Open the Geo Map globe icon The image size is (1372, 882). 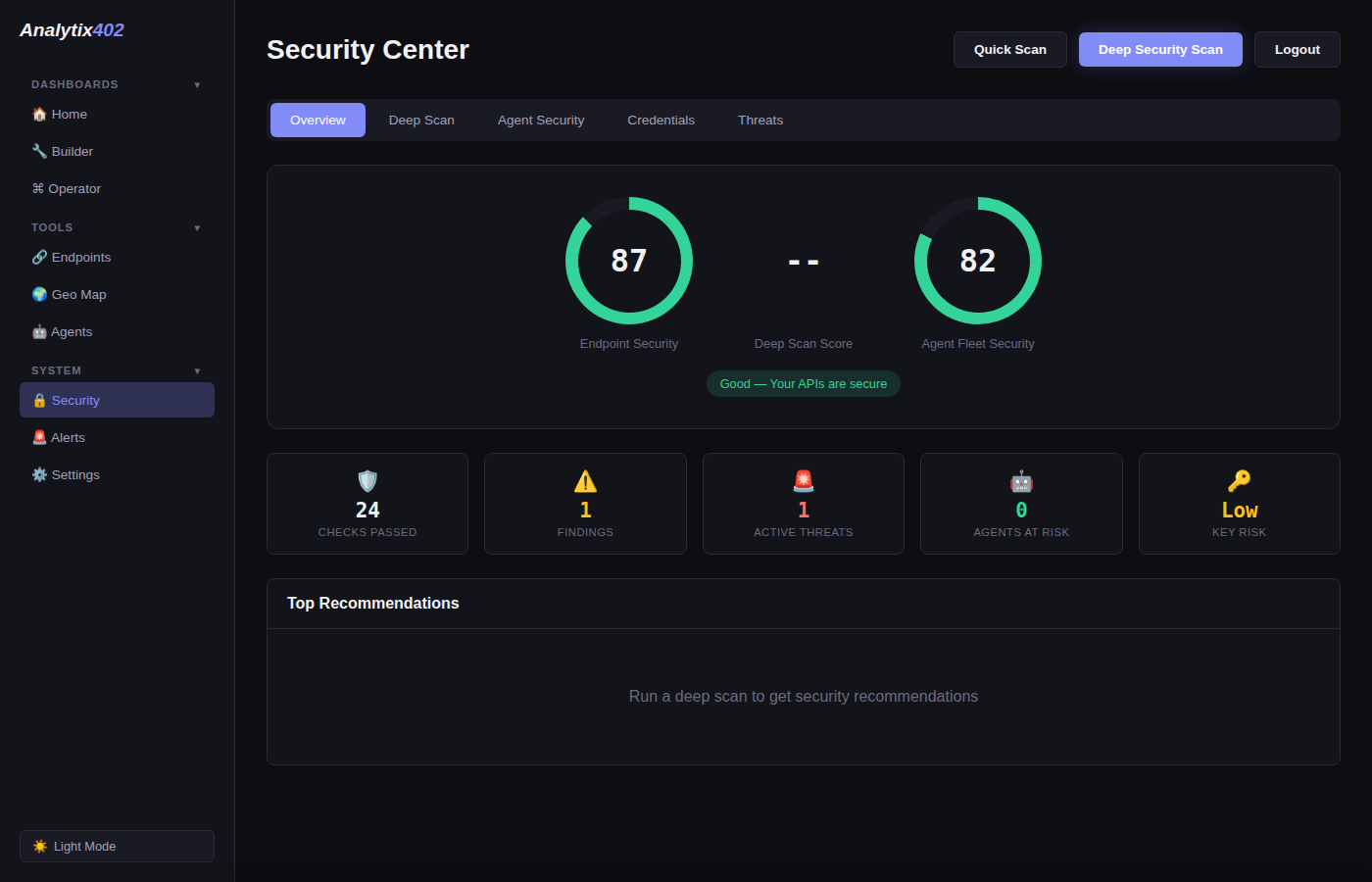[39, 294]
